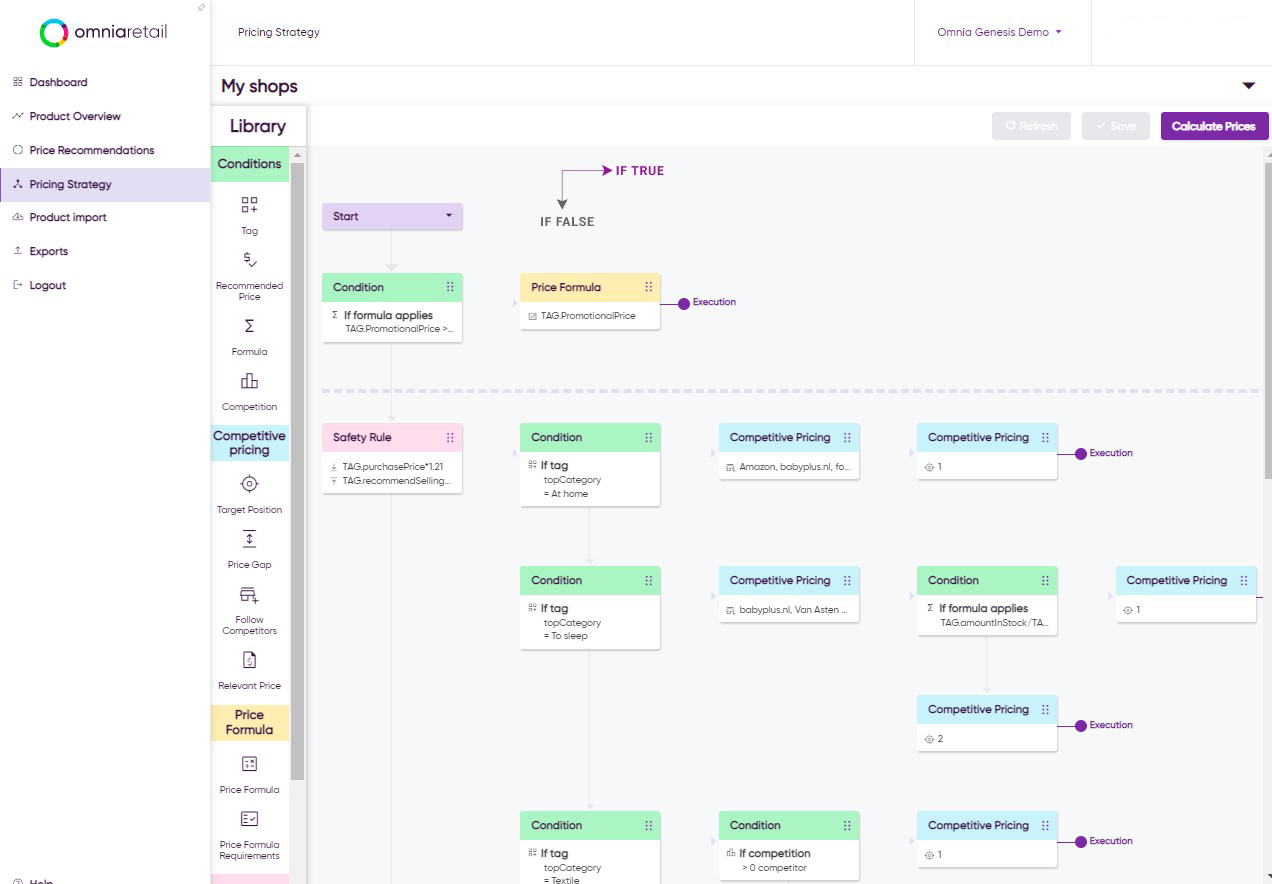The height and width of the screenshot is (884, 1272).
Task: Click the Recommended Price library icon
Action: pos(249,260)
